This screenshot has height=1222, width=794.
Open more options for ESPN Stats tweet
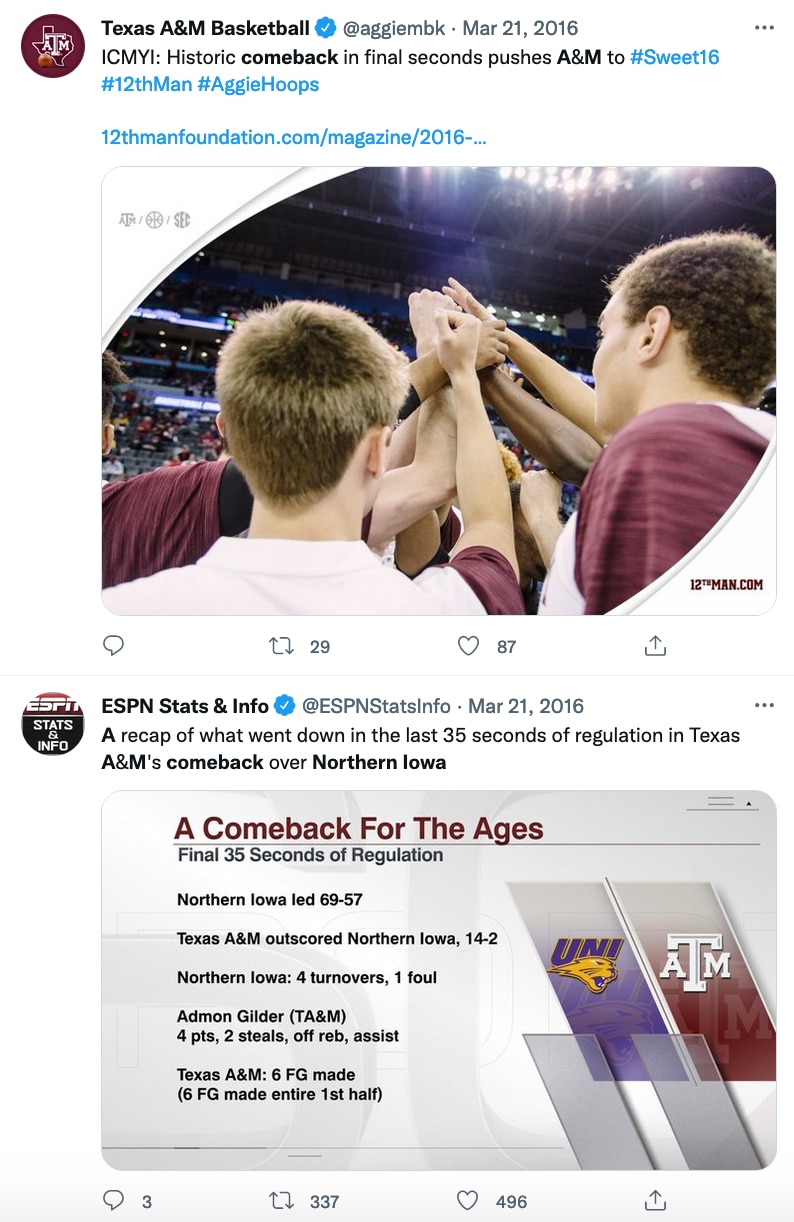[765, 706]
